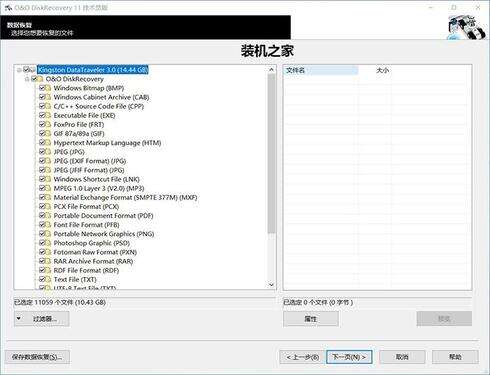Select RDF File Format (RDF) entry
The height and width of the screenshot is (375, 490).
pos(86,270)
